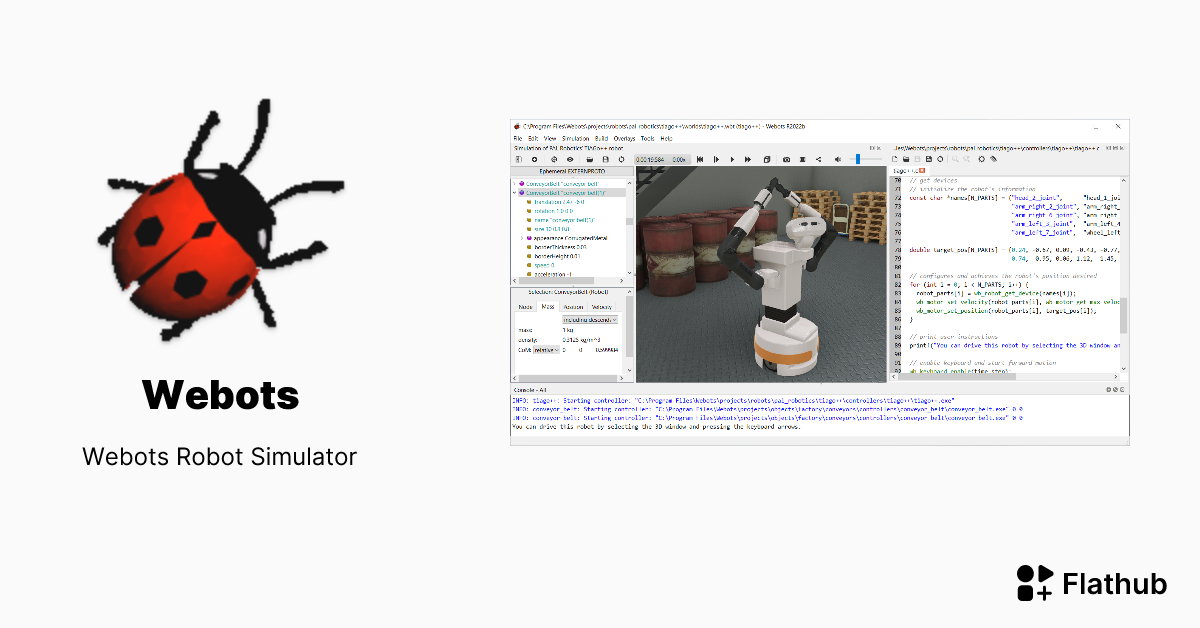This screenshot has height=628, width=1200.
Task: Open the "including descendants" dropdown on Mass tab
Action: pyautogui.click(x=591, y=319)
